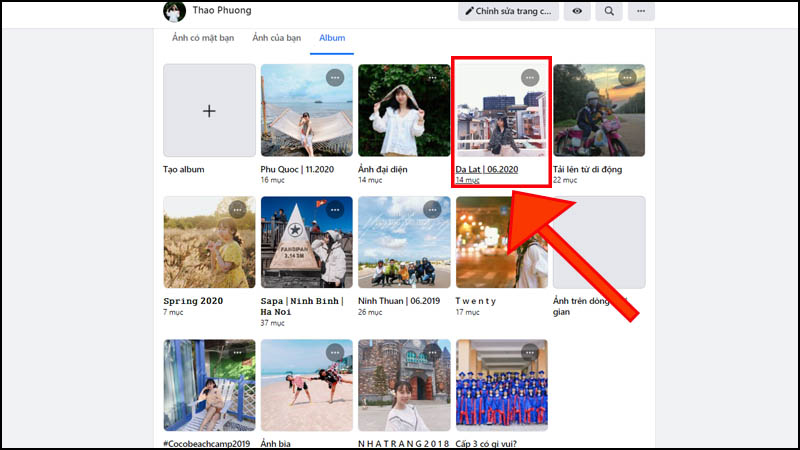The width and height of the screenshot is (800, 450).
Task: Click Spring 2020 field thumbnail
Action: (x=209, y=242)
